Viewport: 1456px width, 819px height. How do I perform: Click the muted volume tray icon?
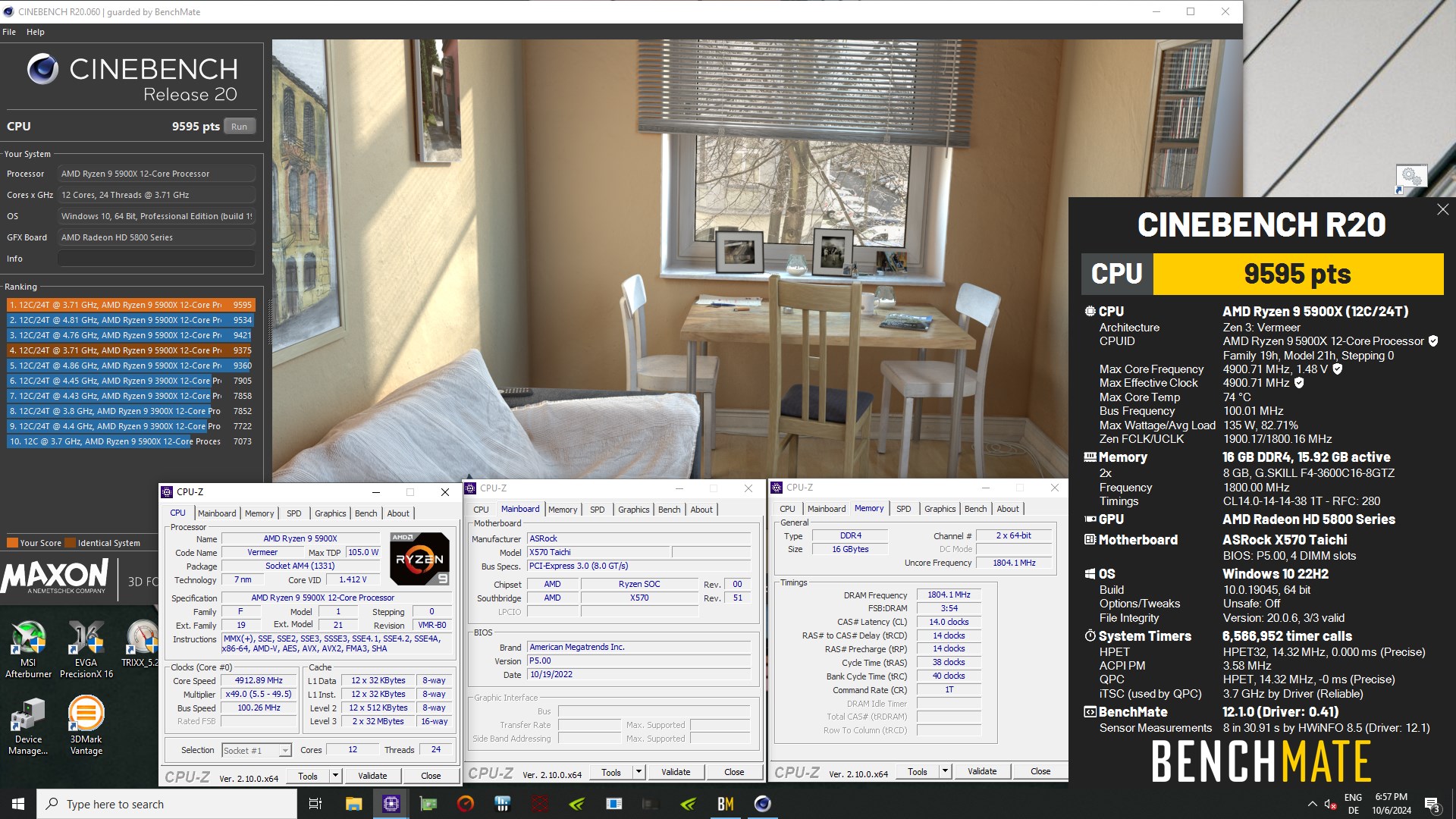coord(1330,804)
